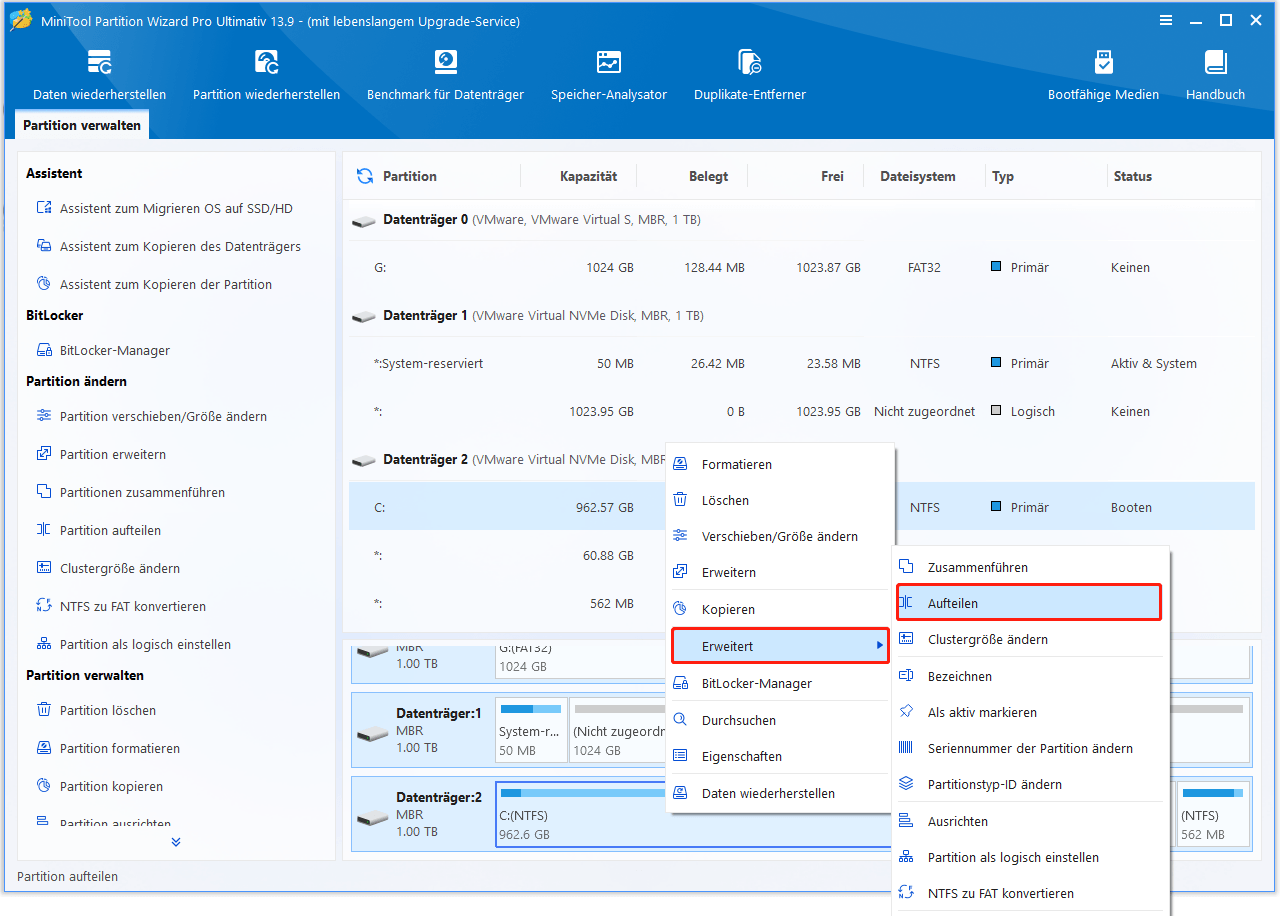Choose Durchsuchen from the context menu
This screenshot has height=916, width=1280.
(779, 720)
